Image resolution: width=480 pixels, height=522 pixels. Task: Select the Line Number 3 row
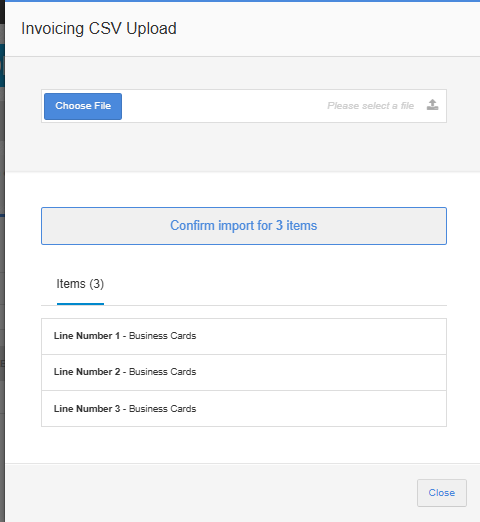(x=244, y=409)
